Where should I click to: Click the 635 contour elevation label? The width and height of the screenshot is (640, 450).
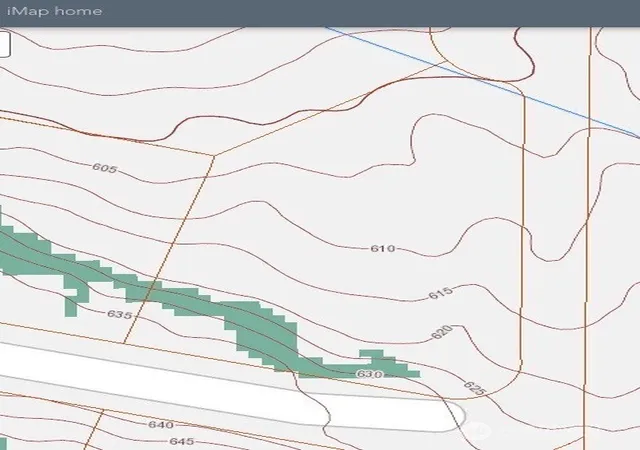pyautogui.click(x=120, y=314)
